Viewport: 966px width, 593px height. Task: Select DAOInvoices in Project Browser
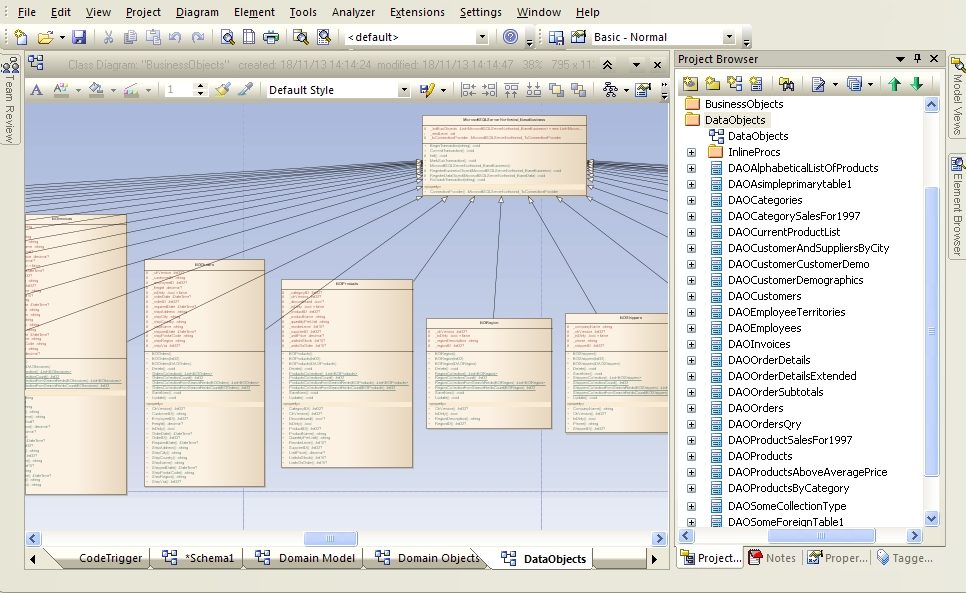click(758, 344)
